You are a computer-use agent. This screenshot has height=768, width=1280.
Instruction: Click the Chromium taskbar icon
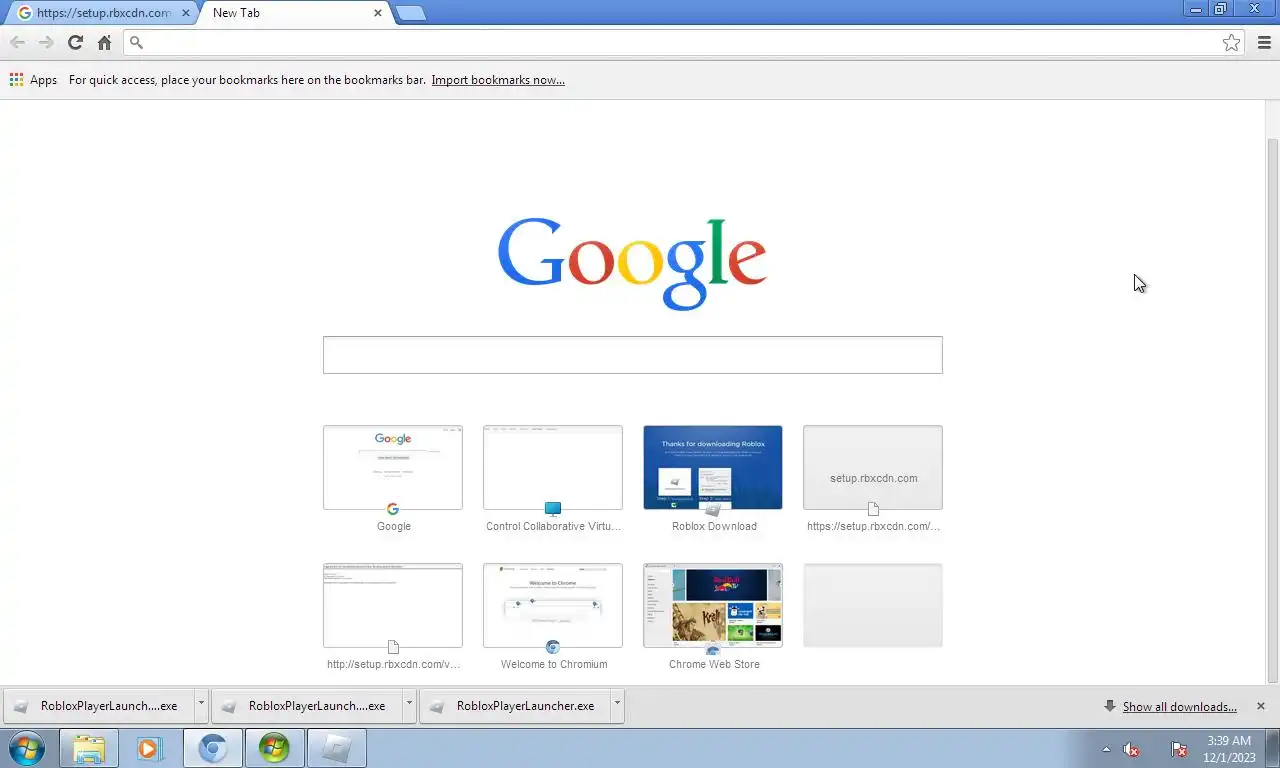pyautogui.click(x=212, y=748)
